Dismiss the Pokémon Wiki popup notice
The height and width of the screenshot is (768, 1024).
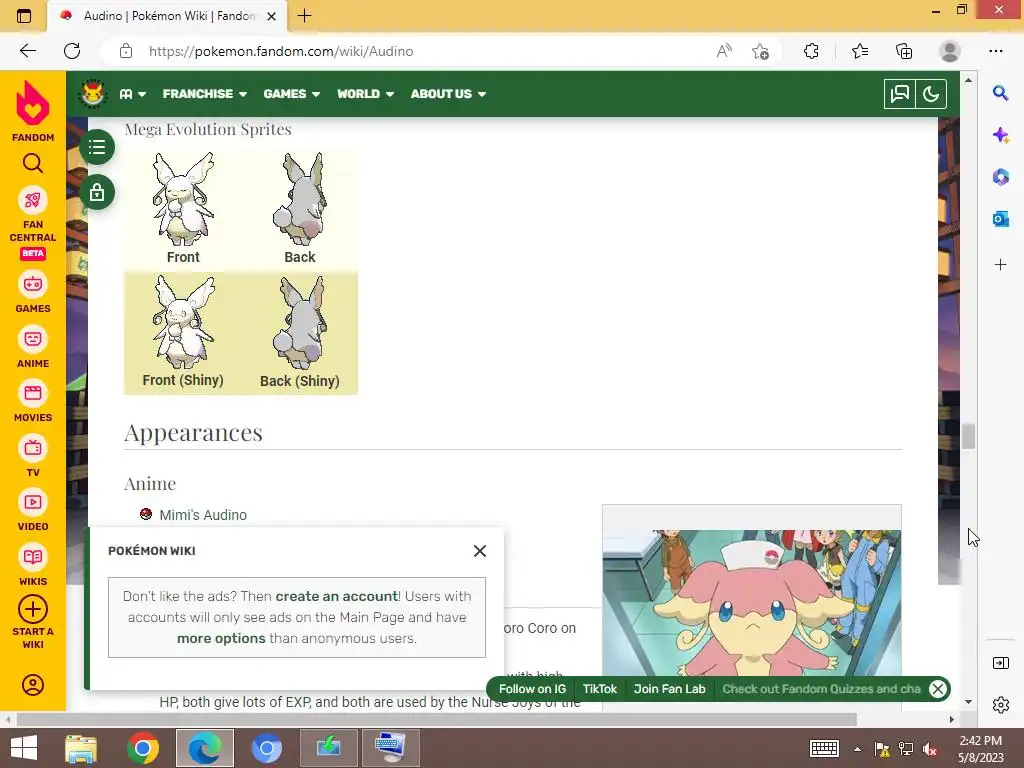coord(480,551)
